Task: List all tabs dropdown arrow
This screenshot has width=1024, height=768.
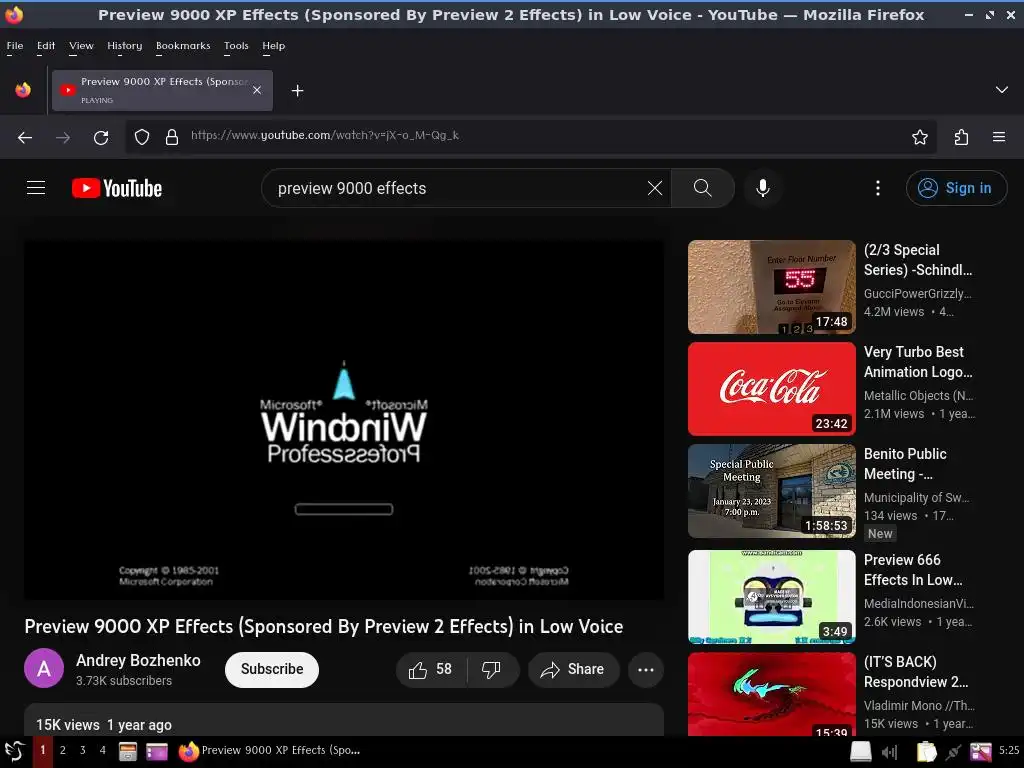Action: 1001,89
